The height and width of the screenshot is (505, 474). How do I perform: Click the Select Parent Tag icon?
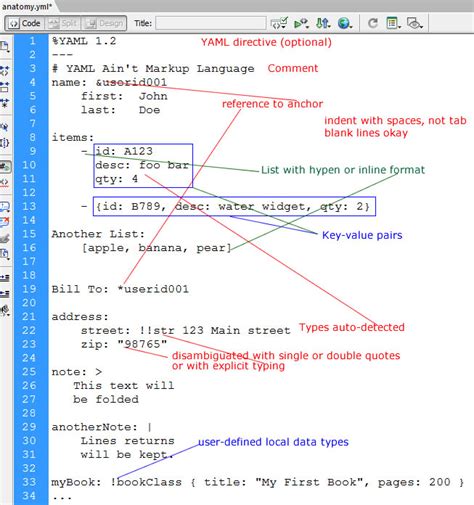(5, 127)
